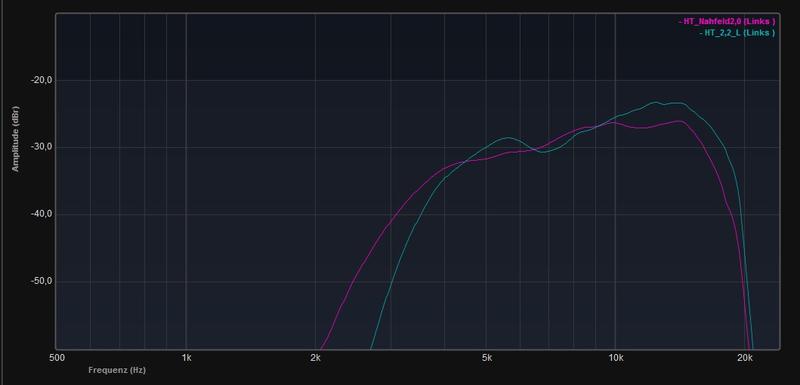This screenshot has width=800, height=385.
Task: Click the magenta curve peak near 14 kHz
Action: [x=680, y=121]
